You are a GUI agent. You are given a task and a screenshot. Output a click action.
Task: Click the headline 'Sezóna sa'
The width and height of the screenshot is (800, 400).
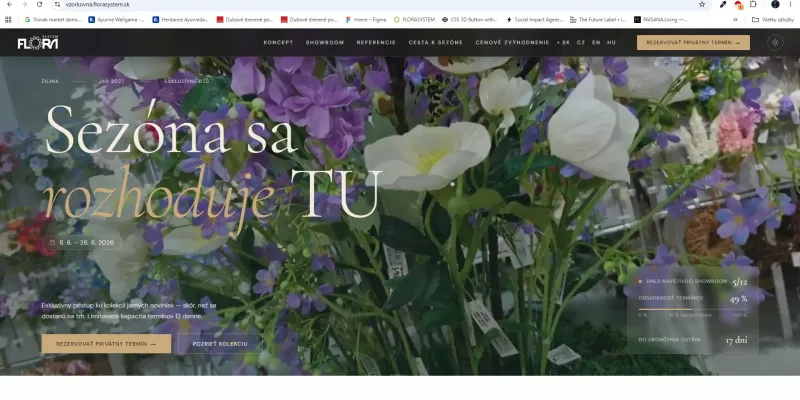click(x=171, y=130)
